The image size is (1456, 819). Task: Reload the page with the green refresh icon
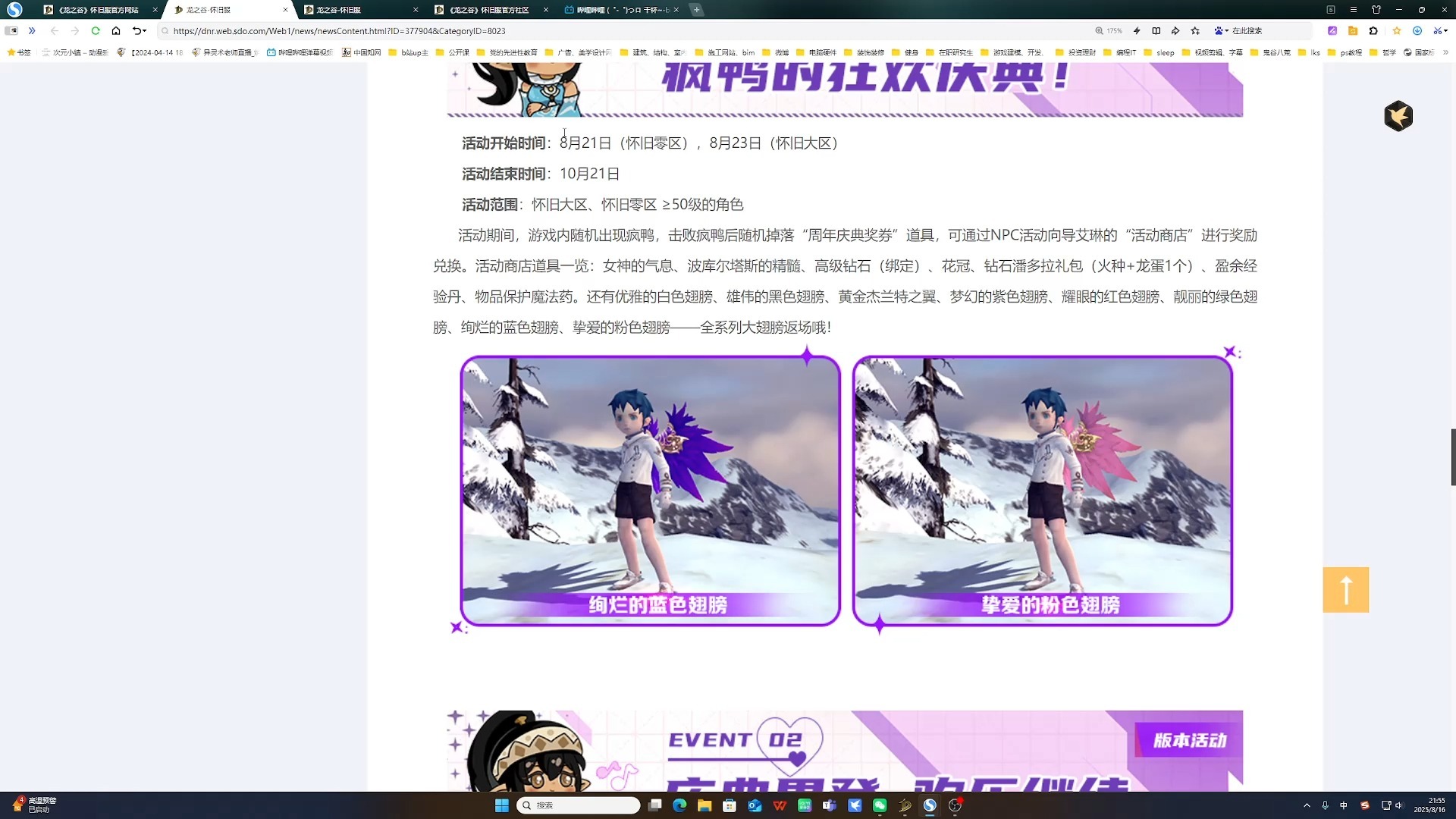(96, 31)
